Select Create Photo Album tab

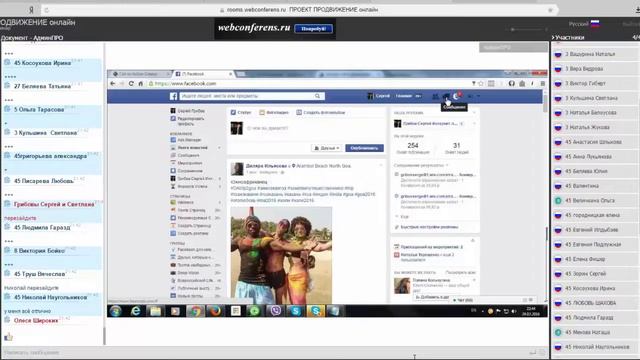tap(321, 112)
